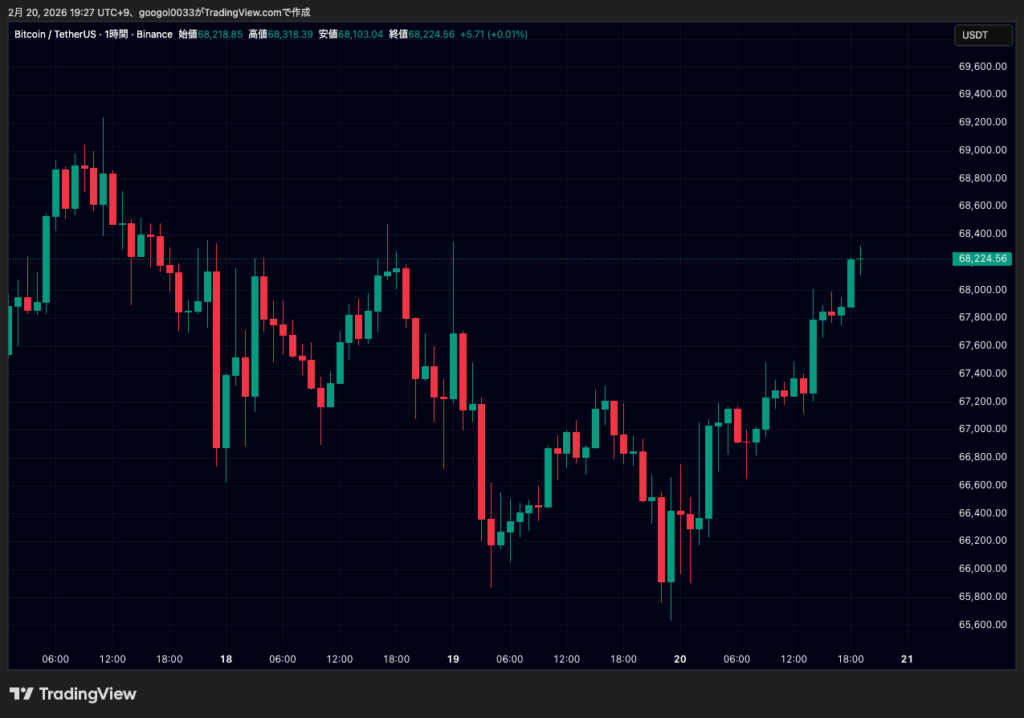Open the USDT currency selector
This screenshot has height=718, width=1024.
[973, 35]
